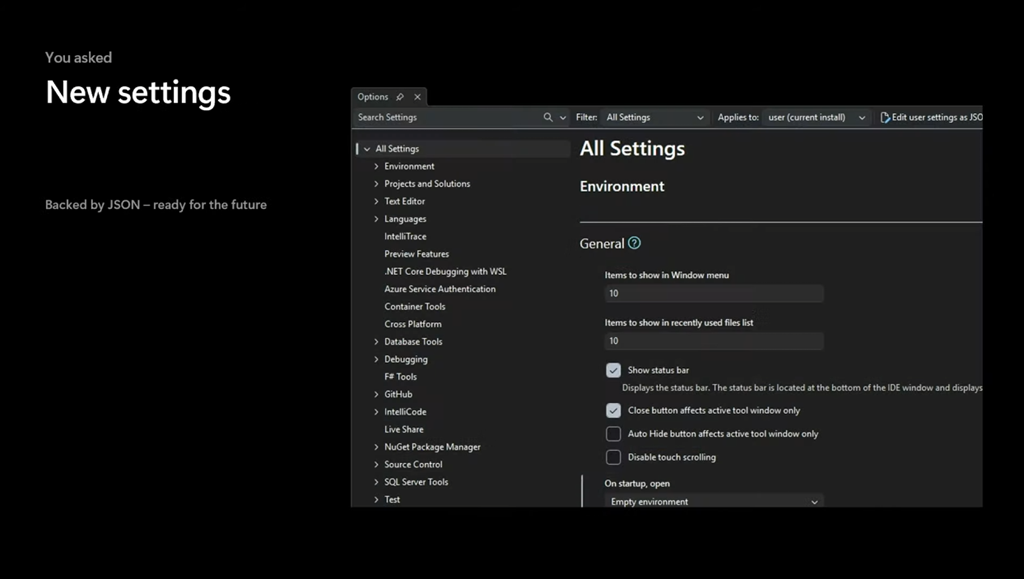Enable Disable touch scrolling checkbox
Viewport: 1024px width, 579px height.
click(x=613, y=457)
